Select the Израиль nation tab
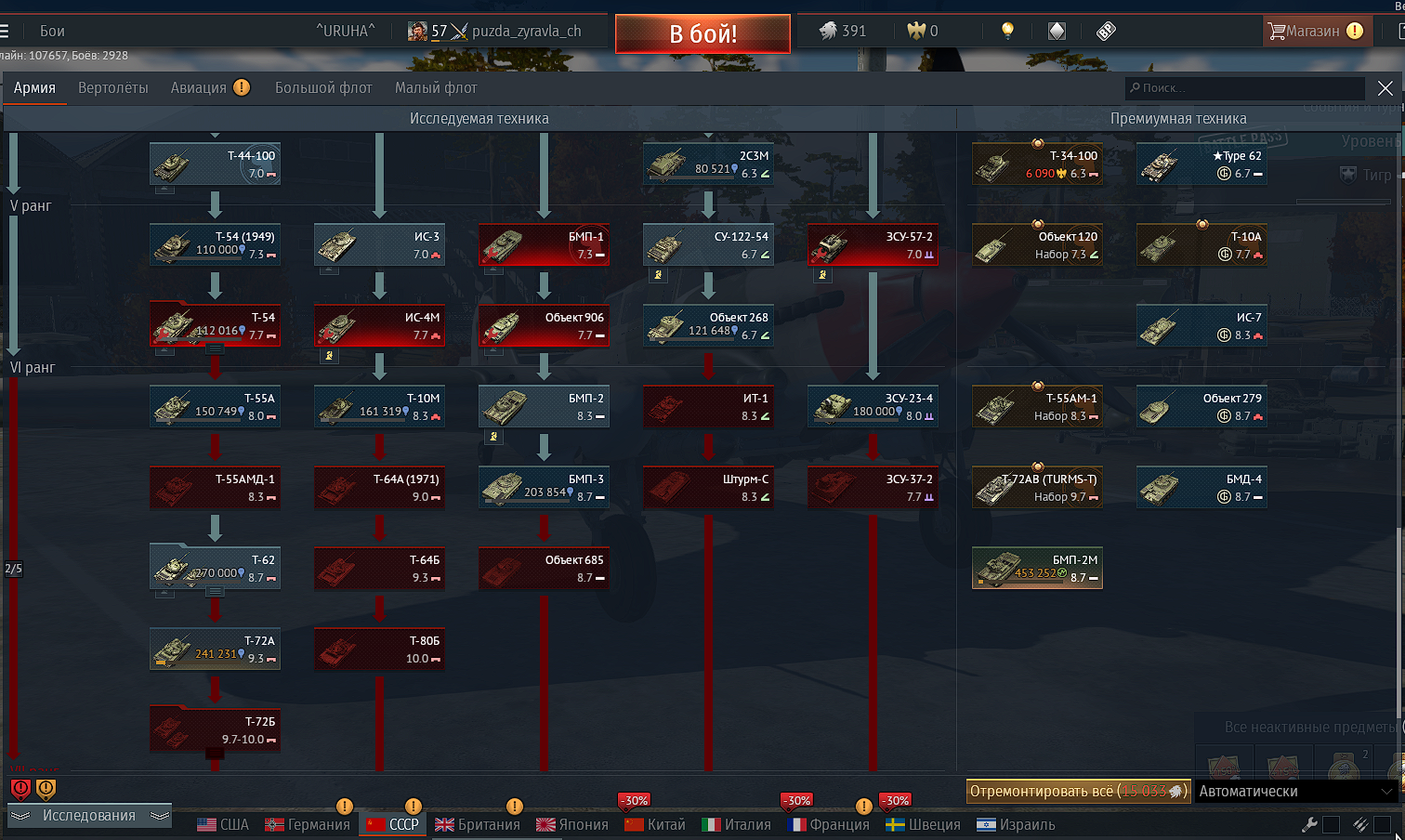Image resolution: width=1405 pixels, height=840 pixels. click(1016, 824)
